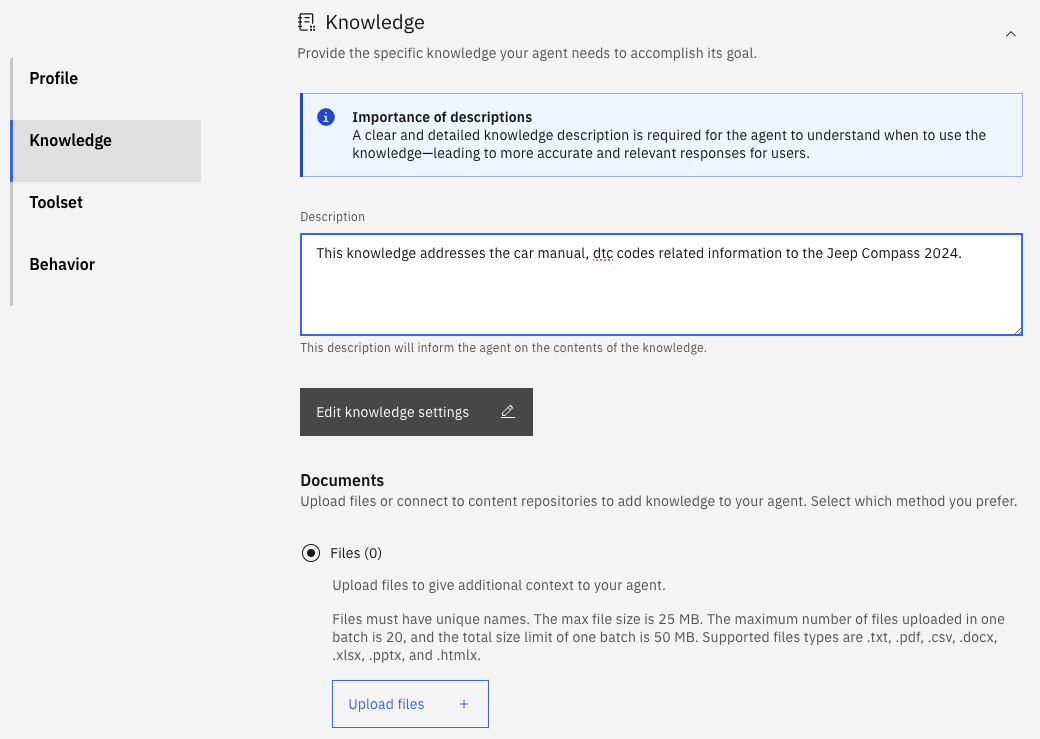The height and width of the screenshot is (739, 1040).
Task: Click the pencil icon on Edit knowledge settings
Action: coord(507,412)
